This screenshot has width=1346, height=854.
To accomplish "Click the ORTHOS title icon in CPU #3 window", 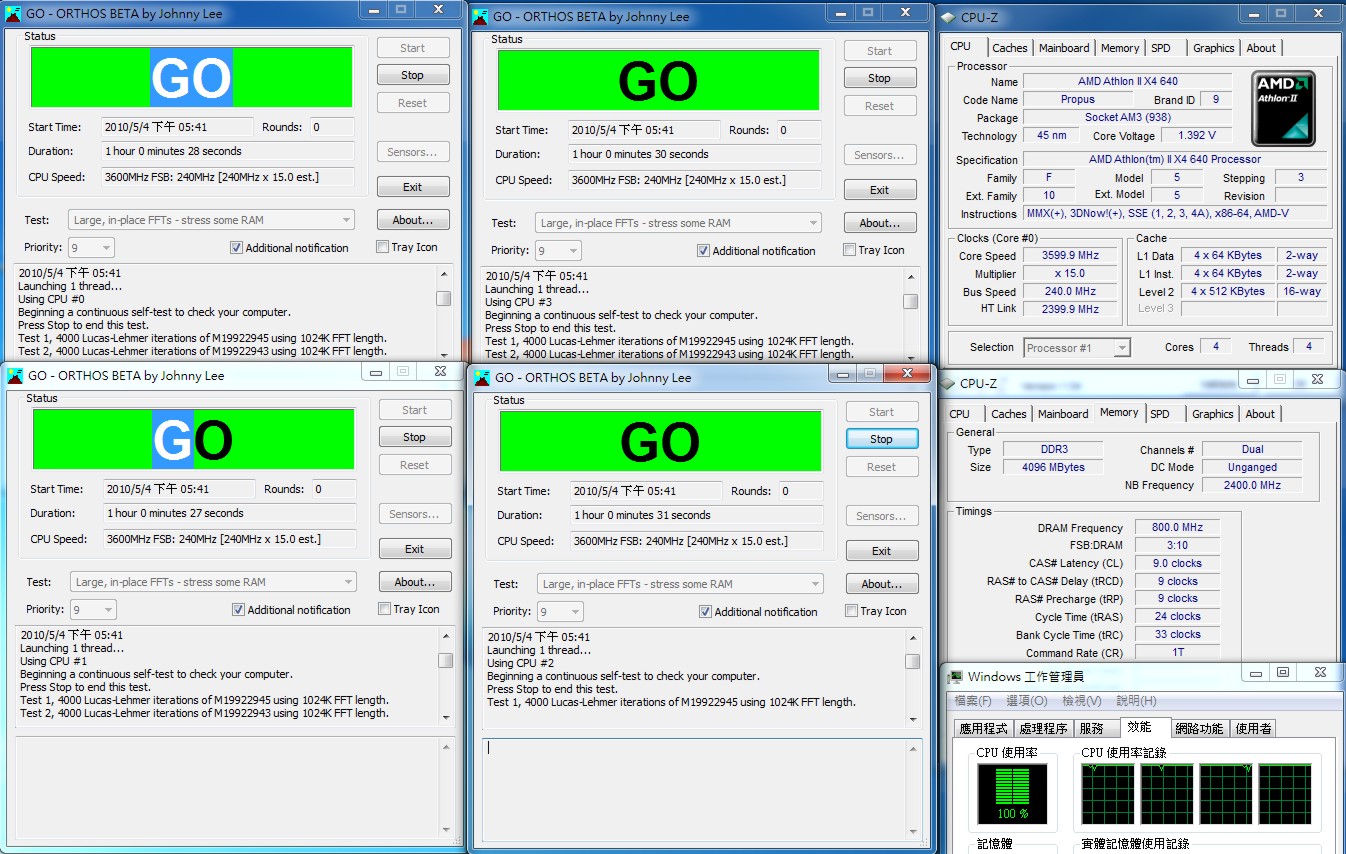I will pyautogui.click(x=480, y=17).
